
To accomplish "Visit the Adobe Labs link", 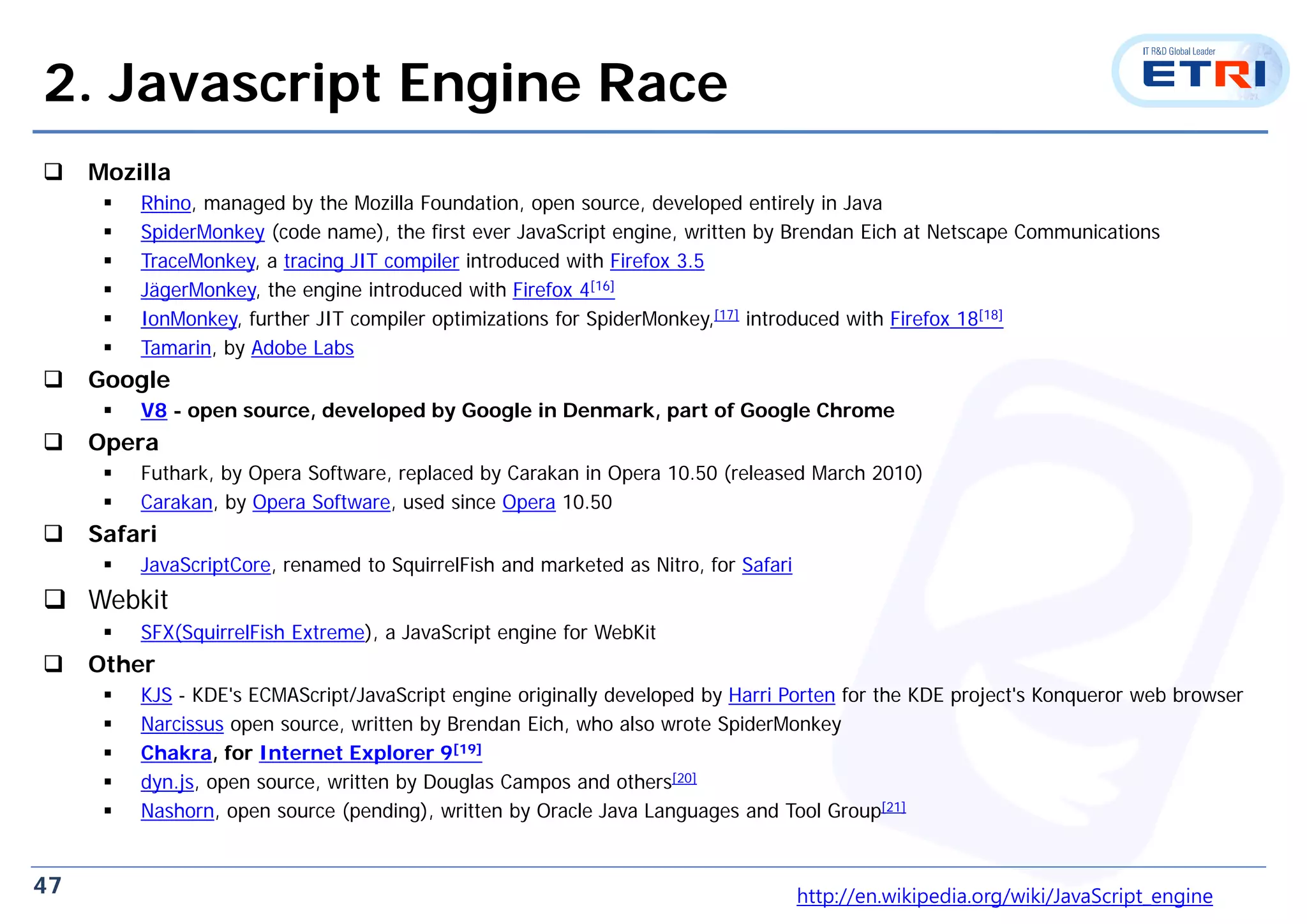I will click(x=302, y=348).
